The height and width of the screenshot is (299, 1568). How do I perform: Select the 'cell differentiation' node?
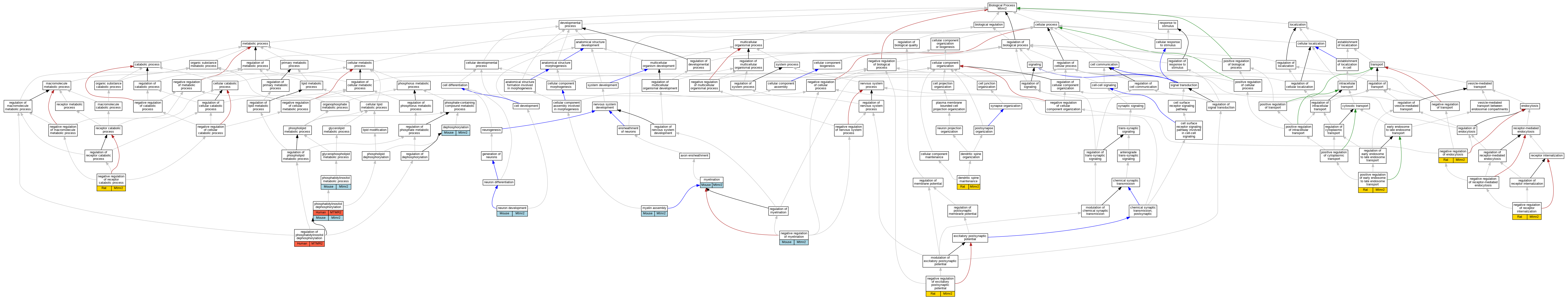coord(455,85)
